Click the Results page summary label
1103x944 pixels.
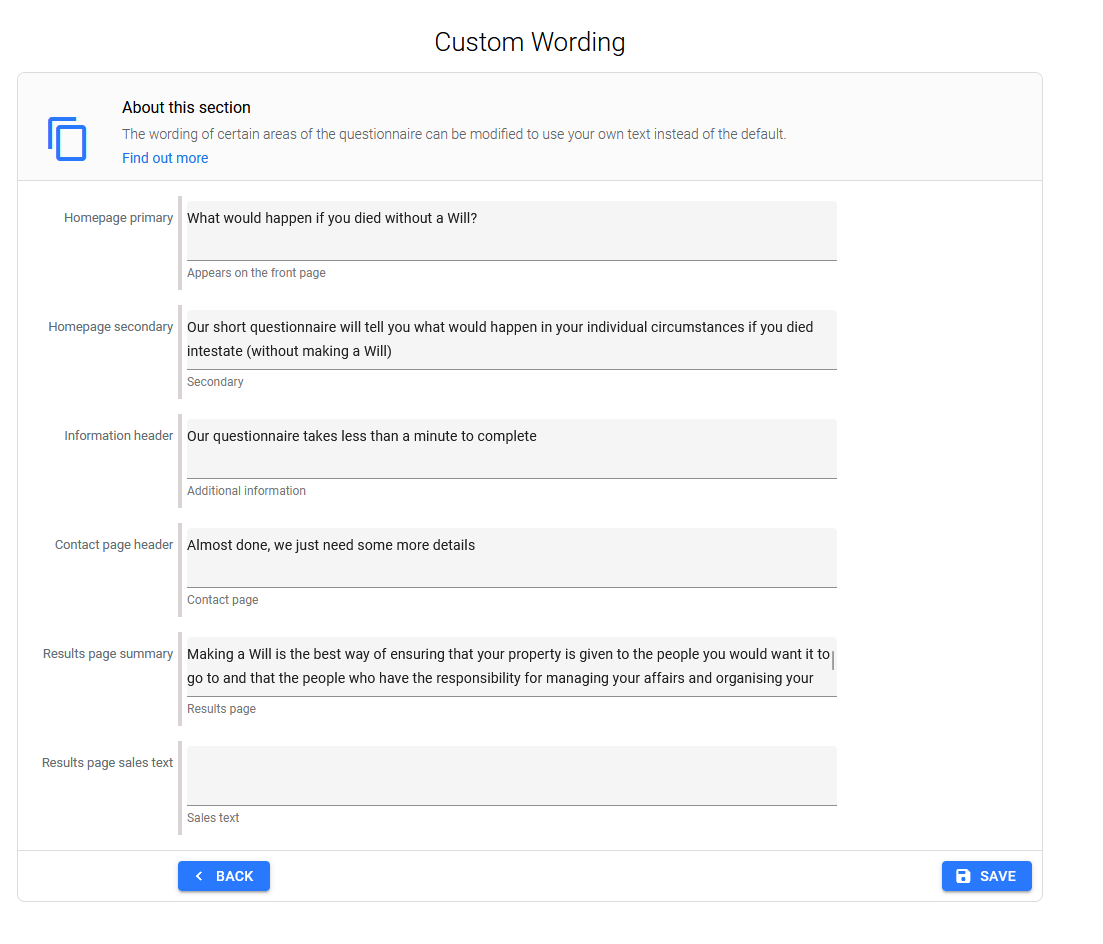(108, 654)
